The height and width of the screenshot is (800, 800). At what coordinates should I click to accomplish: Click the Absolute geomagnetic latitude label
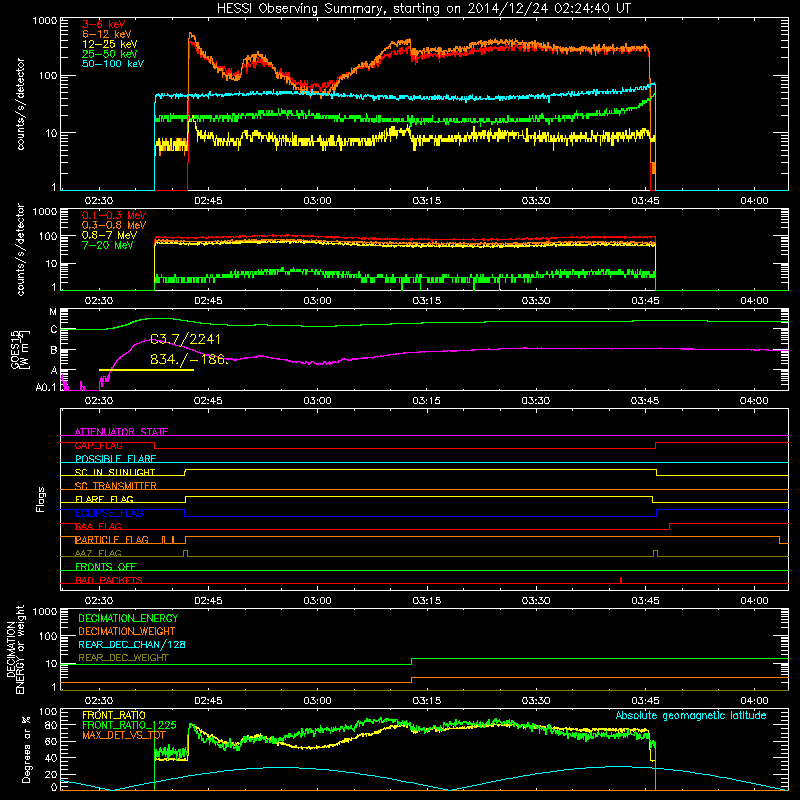(x=691, y=715)
